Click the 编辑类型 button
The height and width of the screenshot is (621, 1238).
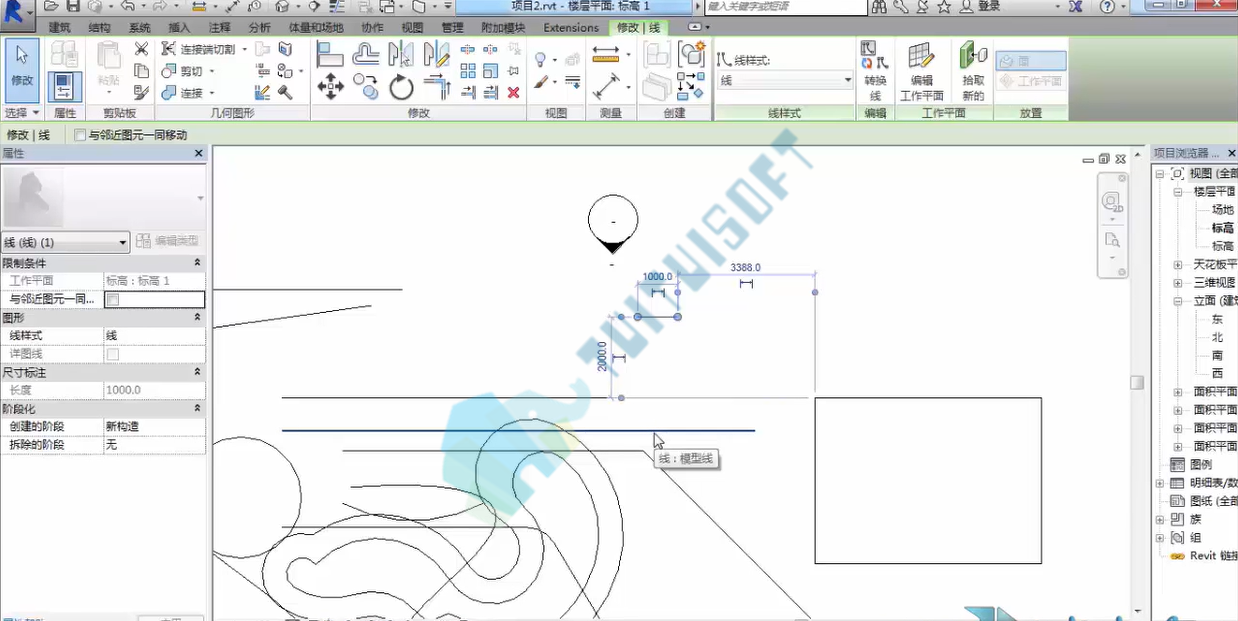(x=169, y=241)
